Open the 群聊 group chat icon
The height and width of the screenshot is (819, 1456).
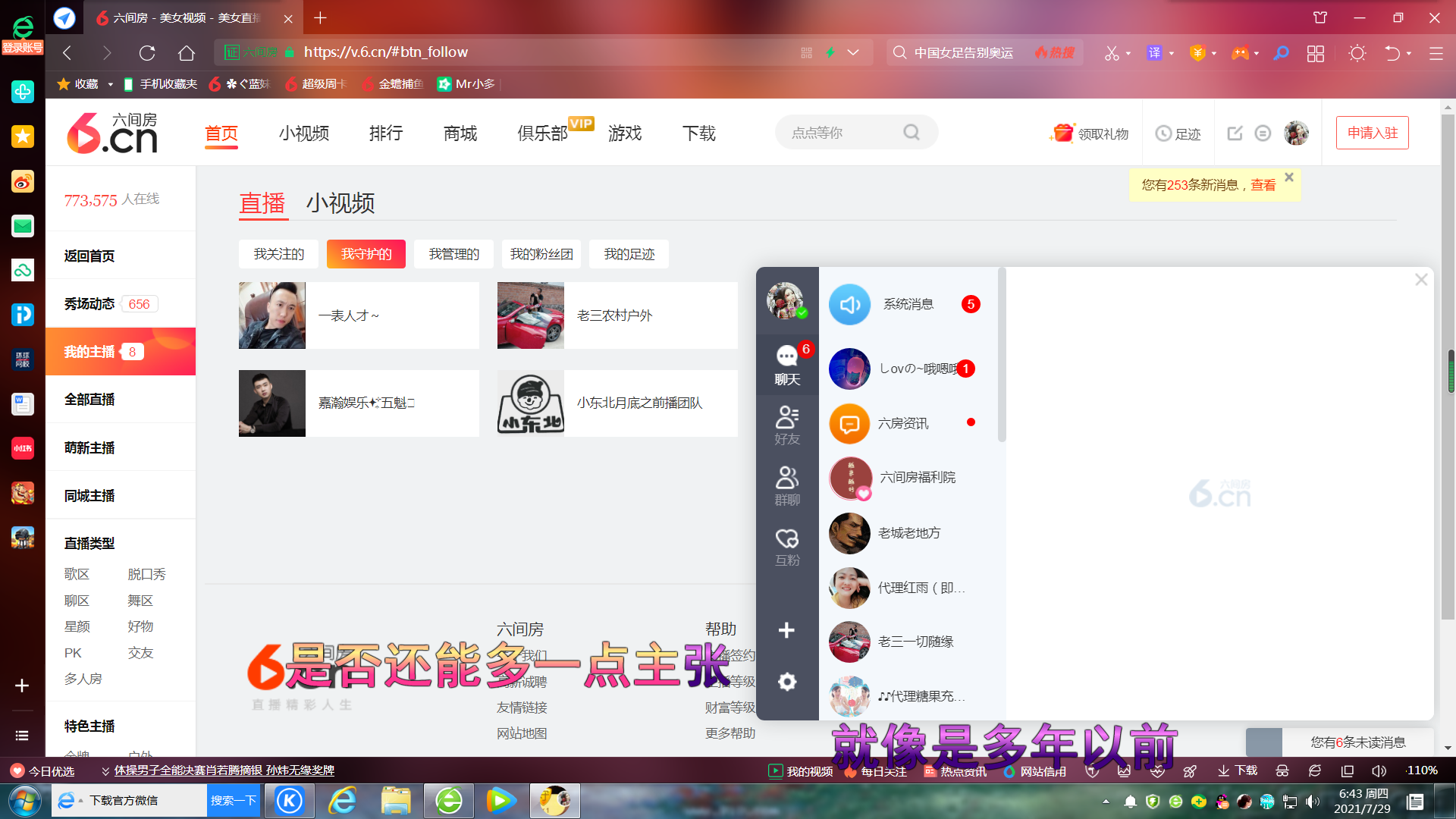point(787,486)
